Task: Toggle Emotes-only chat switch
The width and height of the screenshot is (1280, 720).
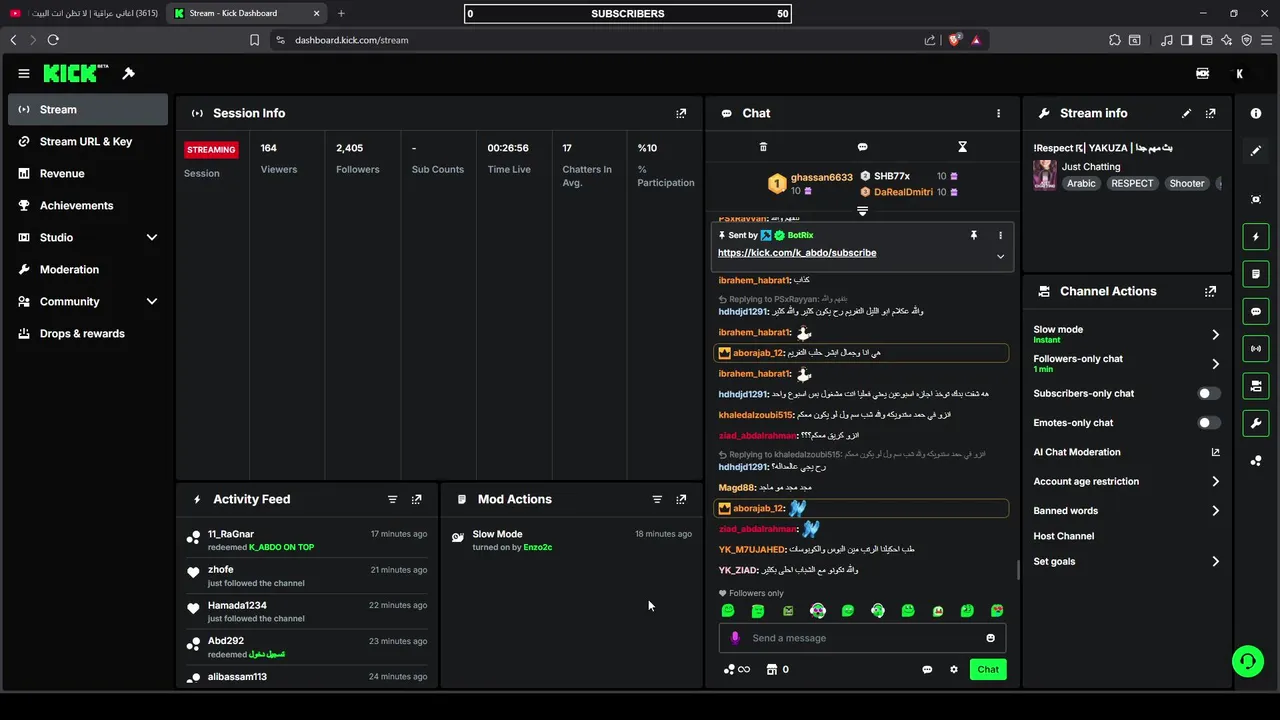Action: click(x=1210, y=422)
